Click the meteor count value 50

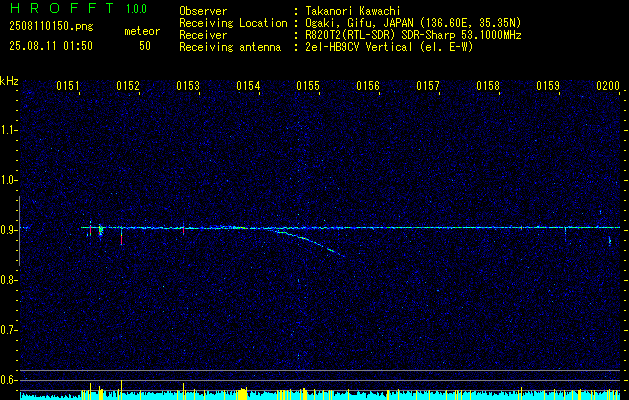[x=145, y=46]
